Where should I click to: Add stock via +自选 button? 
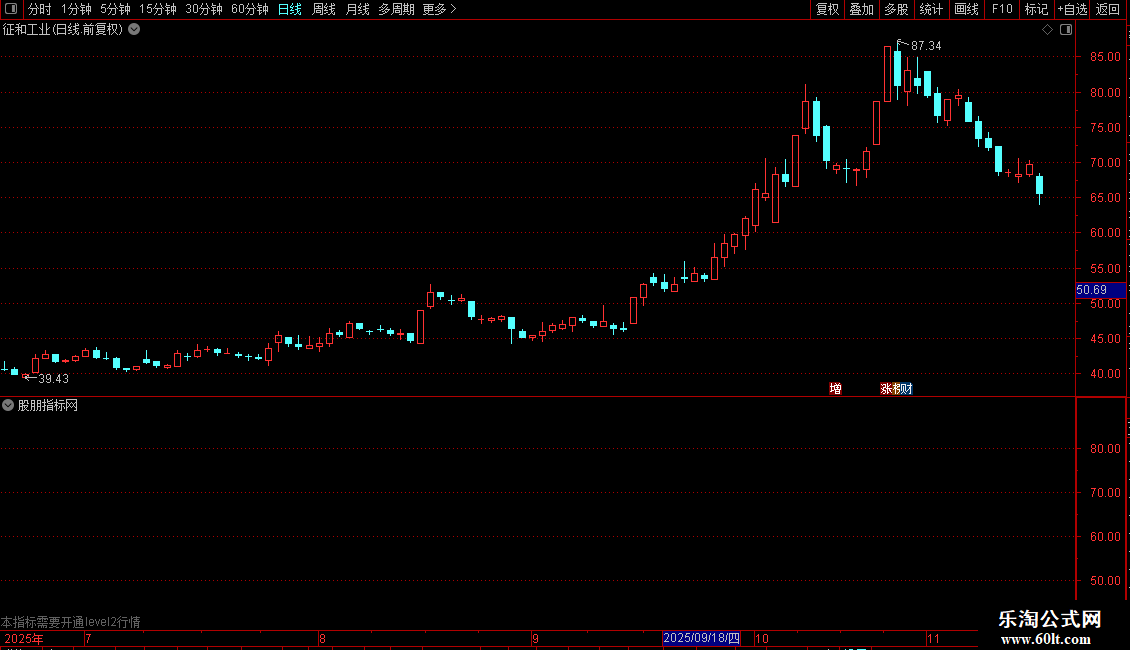point(1072,9)
